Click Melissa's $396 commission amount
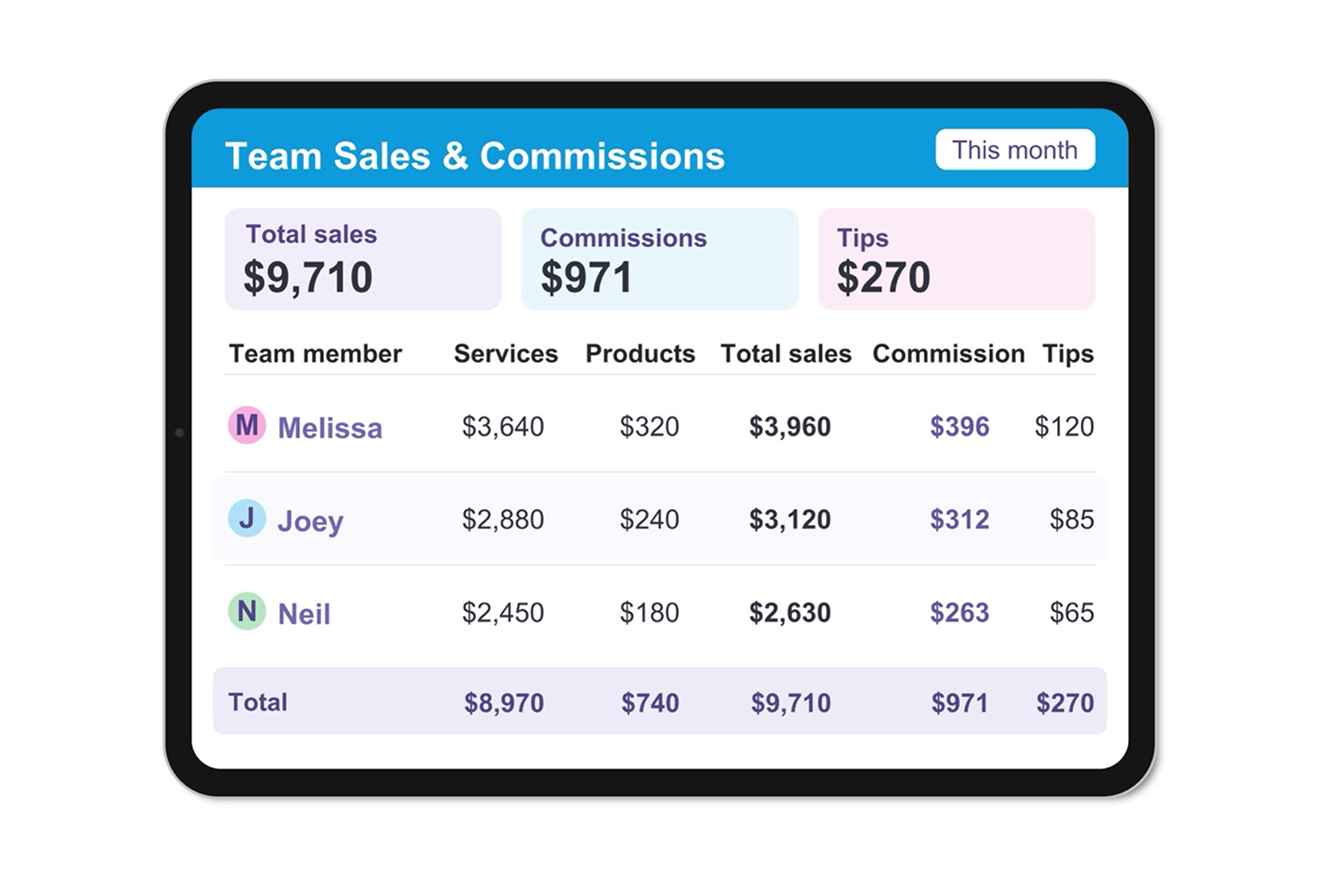This screenshot has width=1320, height=880. point(960,427)
